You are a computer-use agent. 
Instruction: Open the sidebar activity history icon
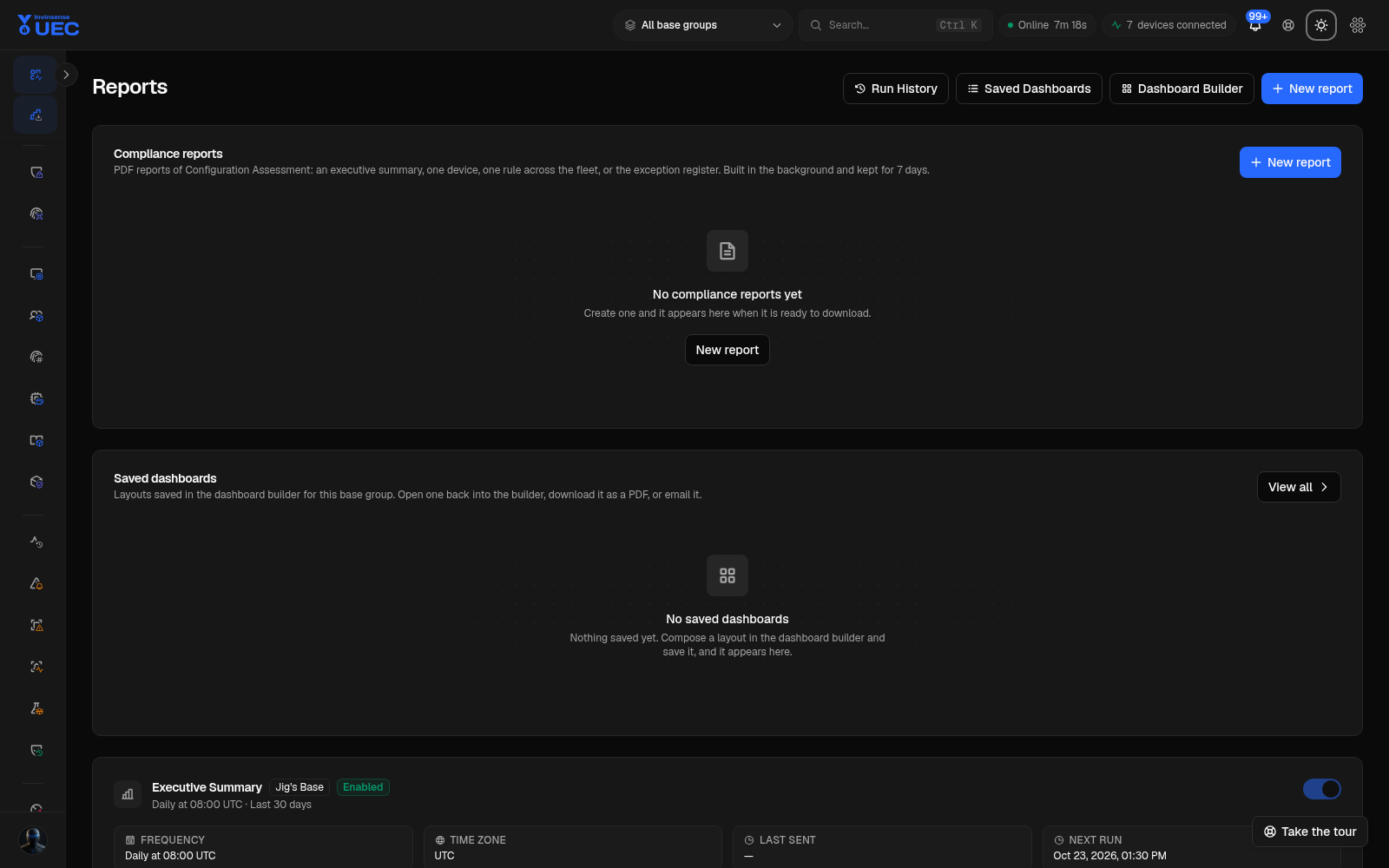[36, 542]
